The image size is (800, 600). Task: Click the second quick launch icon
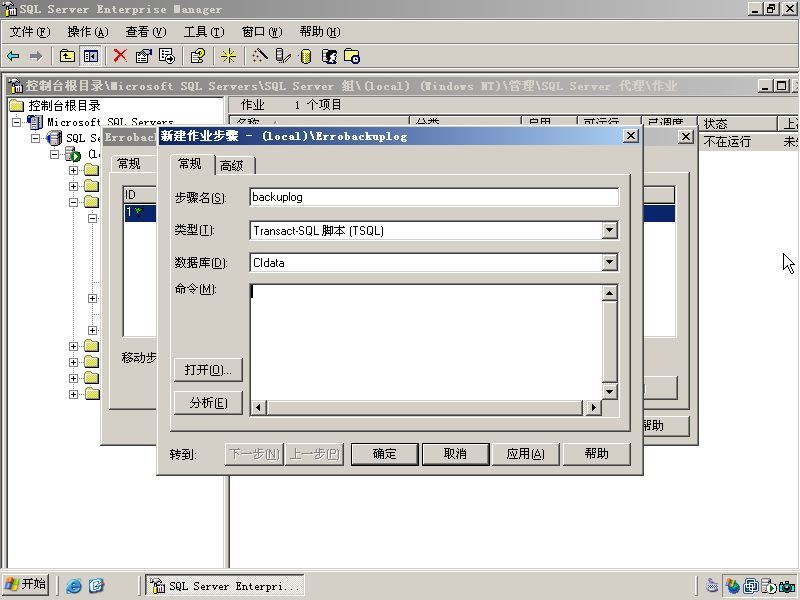coord(96,585)
